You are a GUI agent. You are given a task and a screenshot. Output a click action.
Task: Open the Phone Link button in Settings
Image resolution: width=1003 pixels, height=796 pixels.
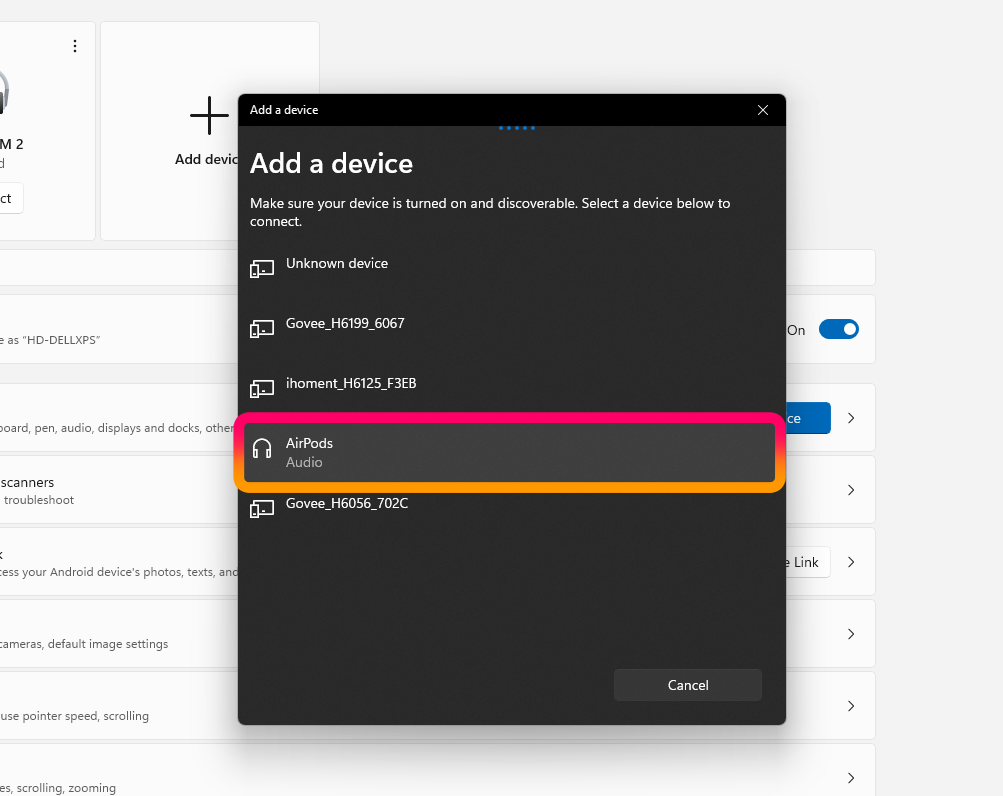point(808,562)
